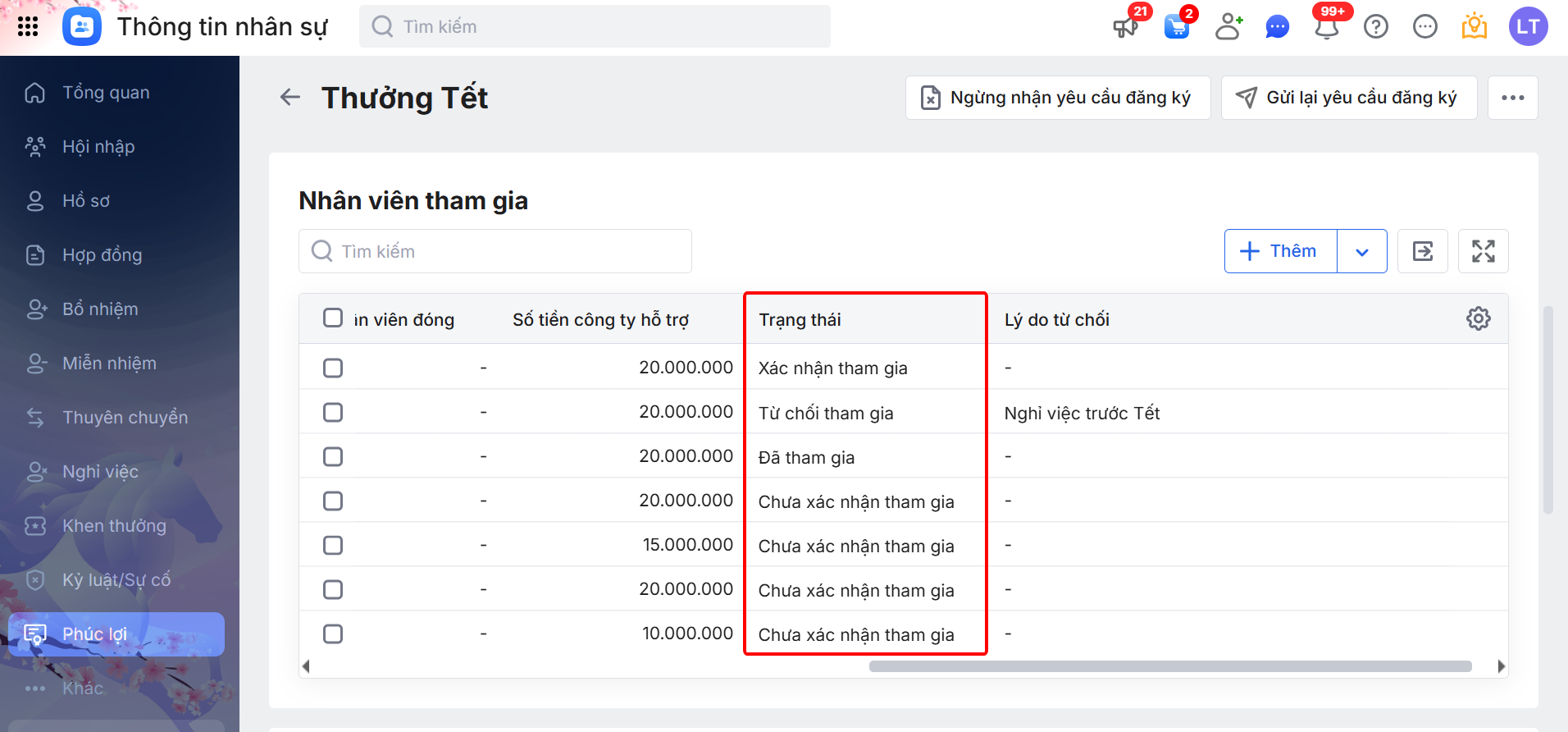Screen dimensions: 1568x732
Task: Open the chat messages icon
Action: 1277,27
